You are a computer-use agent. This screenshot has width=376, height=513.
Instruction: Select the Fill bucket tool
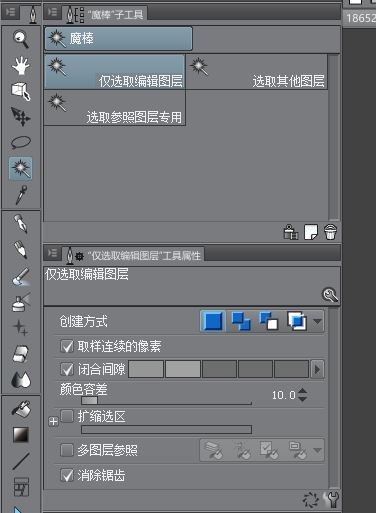[21, 408]
